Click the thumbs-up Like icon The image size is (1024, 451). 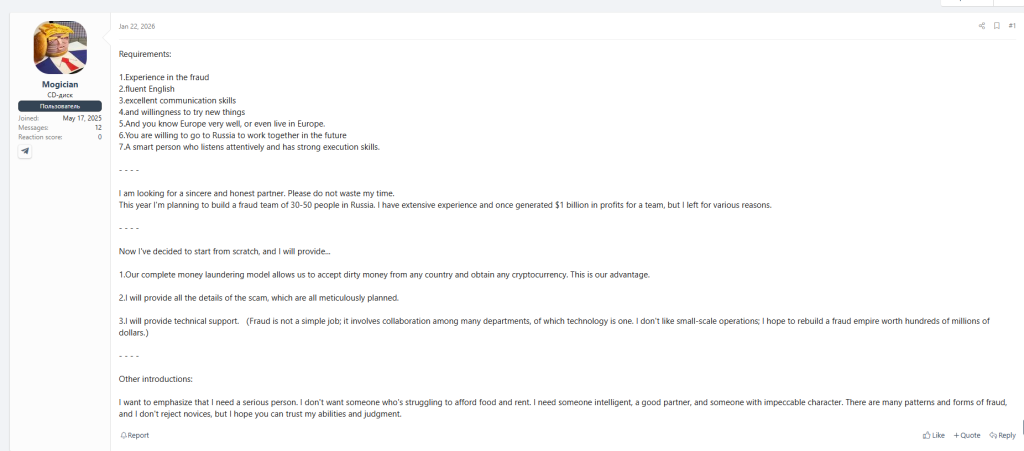click(927, 435)
